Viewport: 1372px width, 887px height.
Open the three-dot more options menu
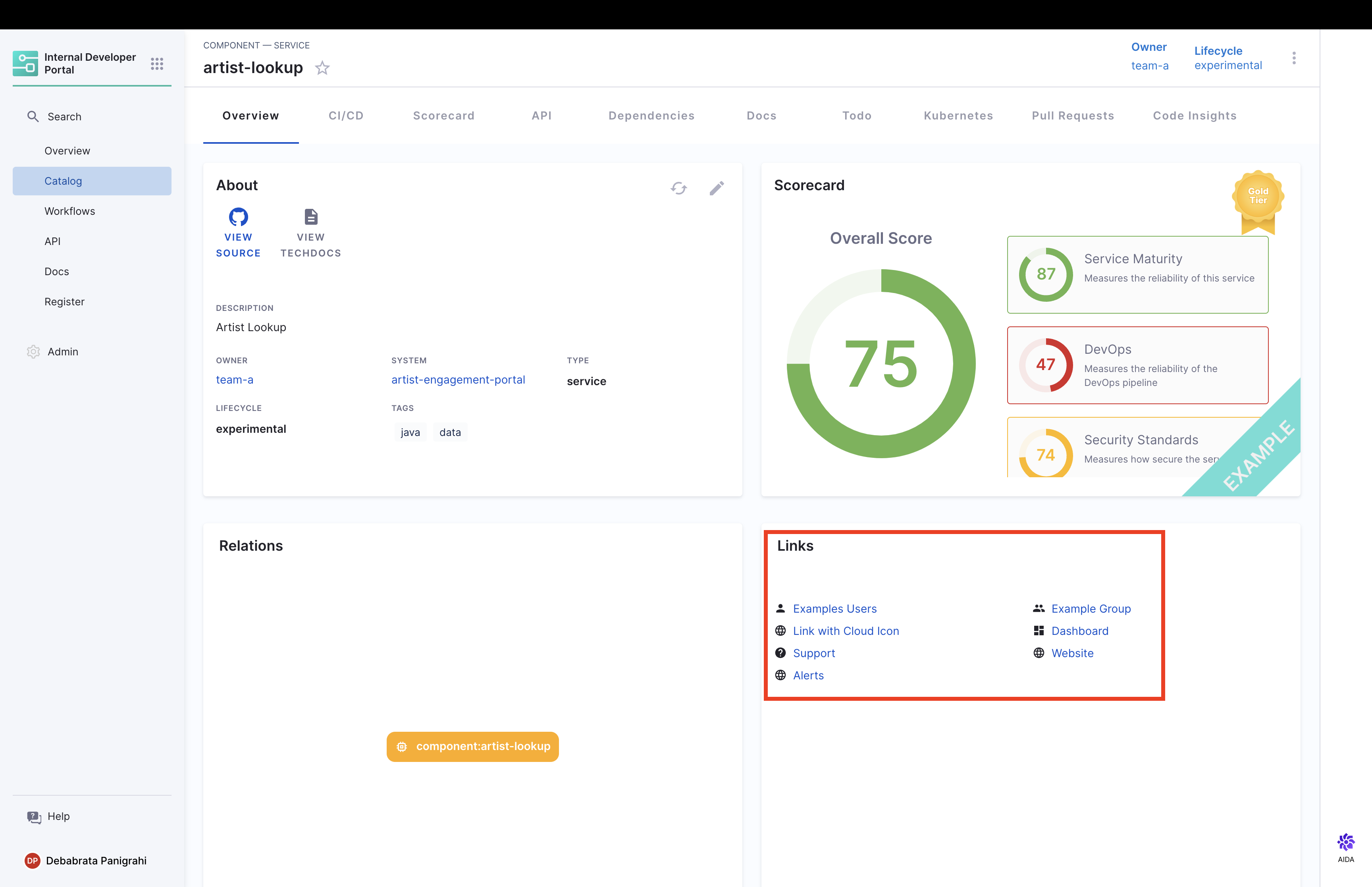[x=1294, y=58]
